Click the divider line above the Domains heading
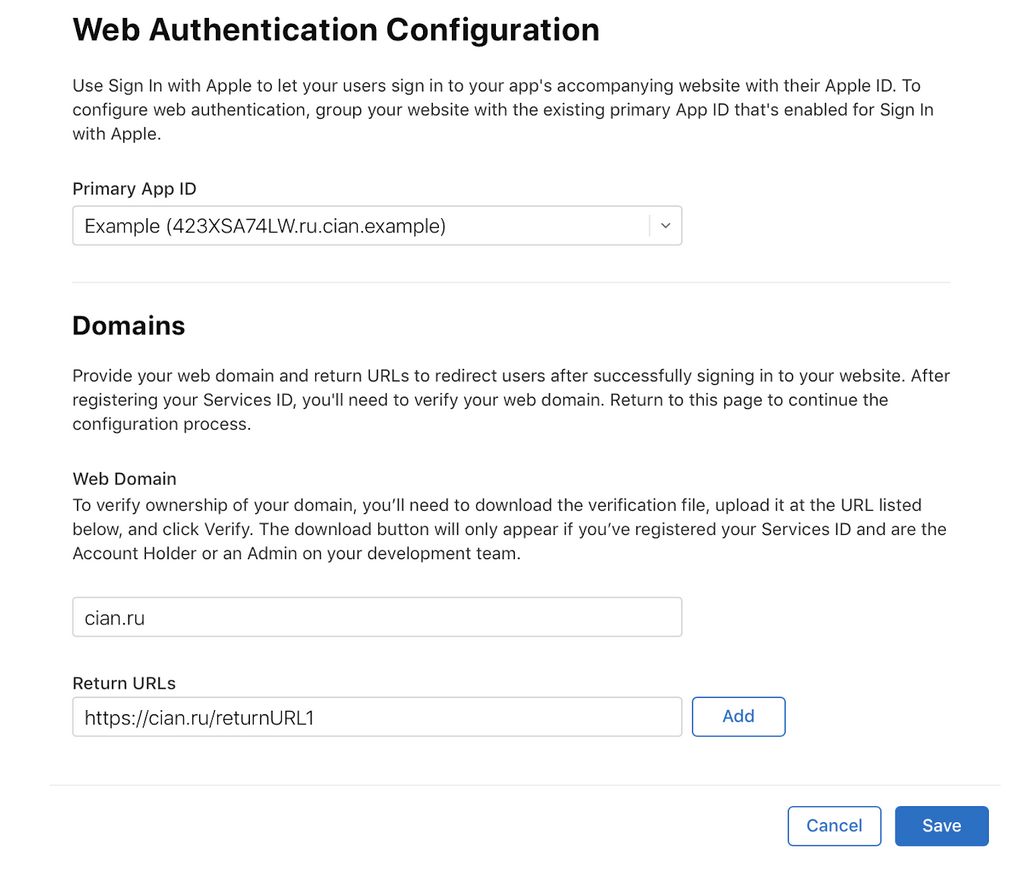1036x879 pixels. point(510,283)
